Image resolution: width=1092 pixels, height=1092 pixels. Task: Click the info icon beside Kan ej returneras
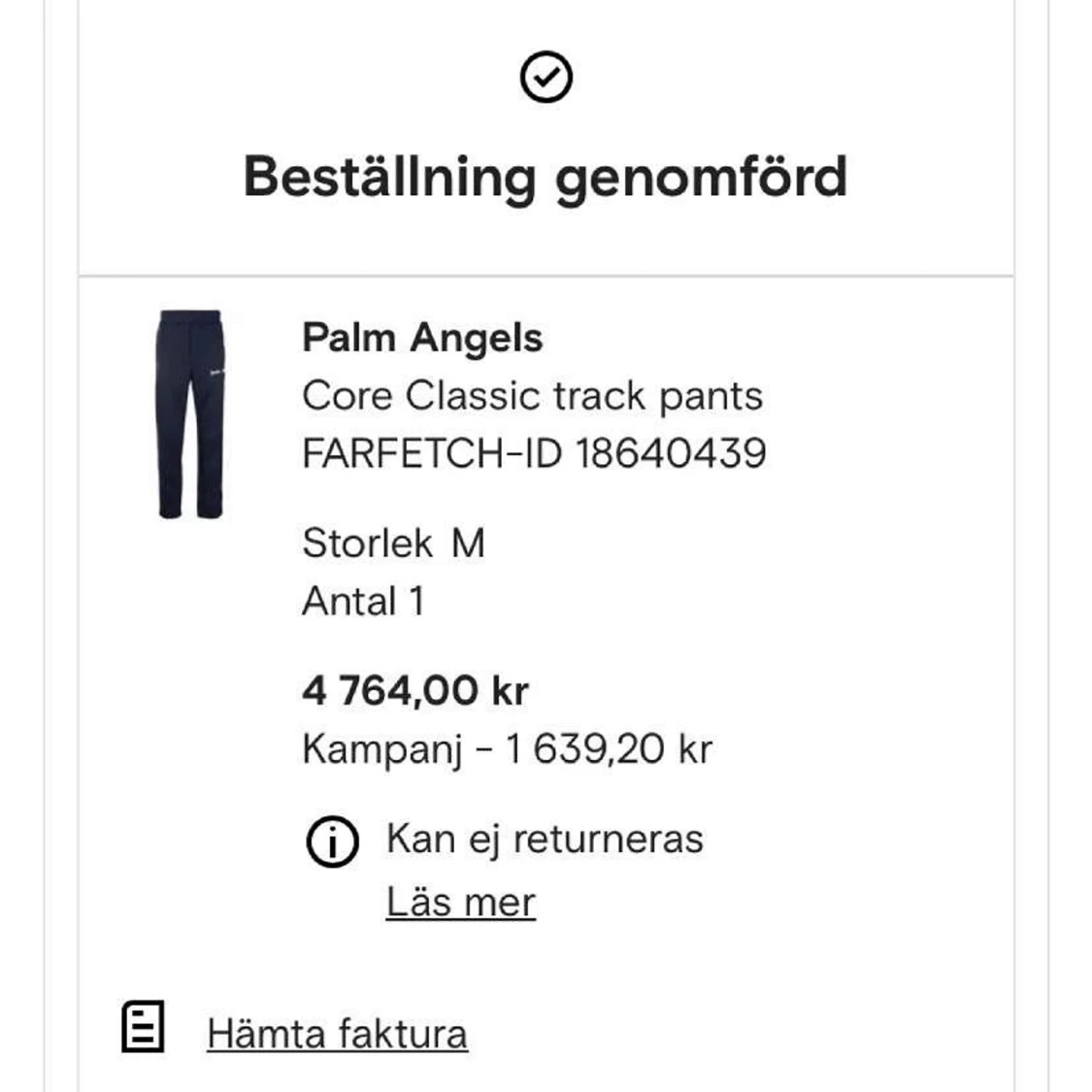click(332, 842)
